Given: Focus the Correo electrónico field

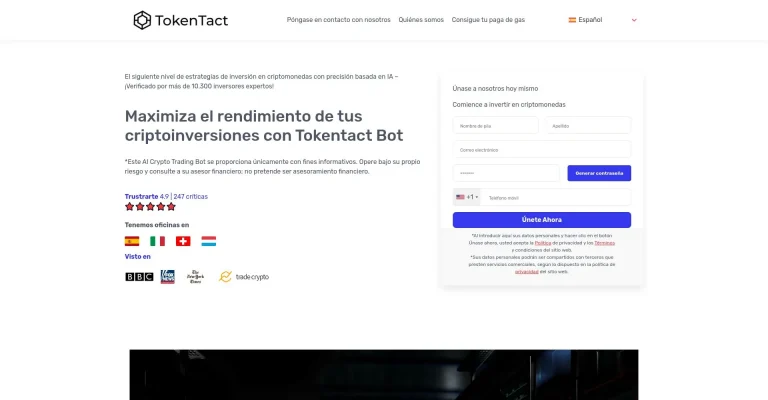Looking at the screenshot, I should point(542,150).
